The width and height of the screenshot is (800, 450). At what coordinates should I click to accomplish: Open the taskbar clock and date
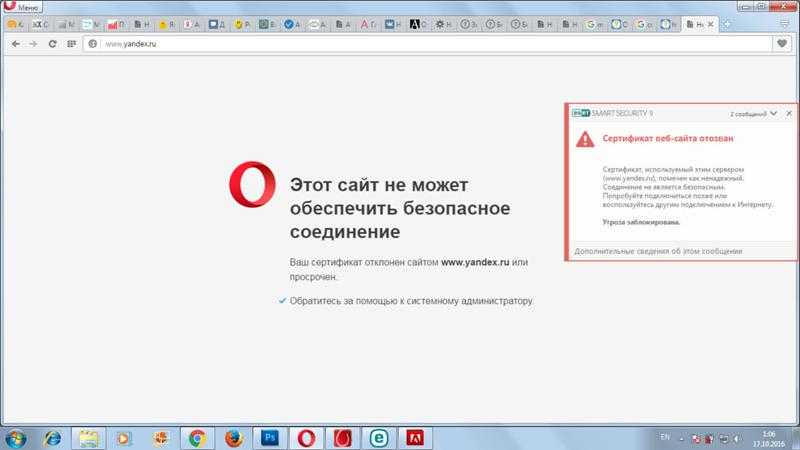coord(769,439)
